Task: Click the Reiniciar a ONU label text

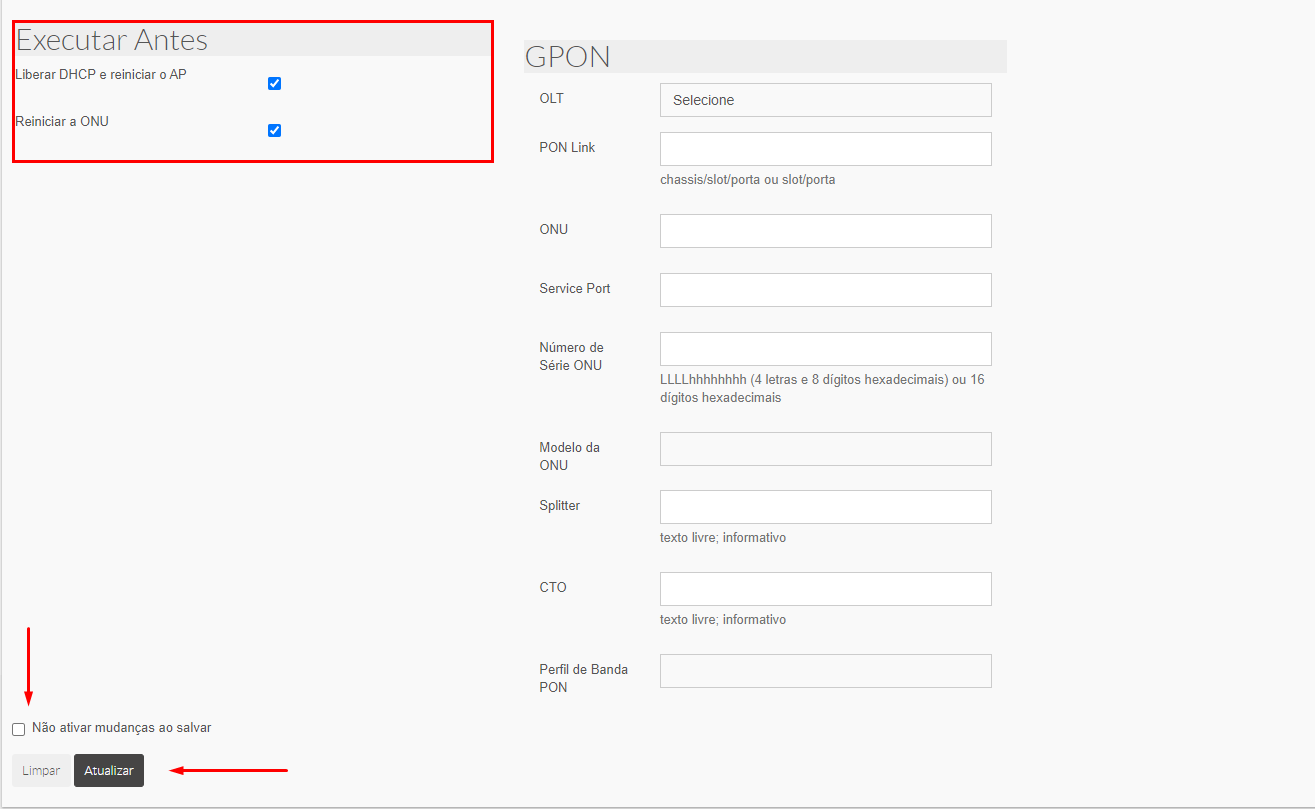Action: point(62,121)
